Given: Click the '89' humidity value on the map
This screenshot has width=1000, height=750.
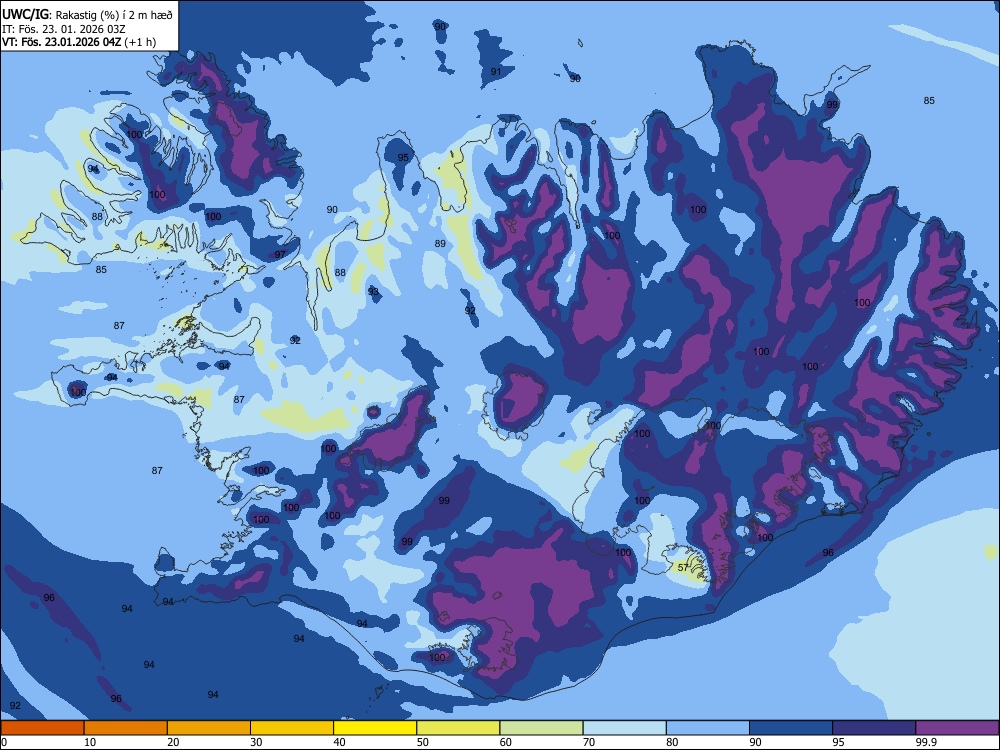Looking at the screenshot, I should point(440,244).
